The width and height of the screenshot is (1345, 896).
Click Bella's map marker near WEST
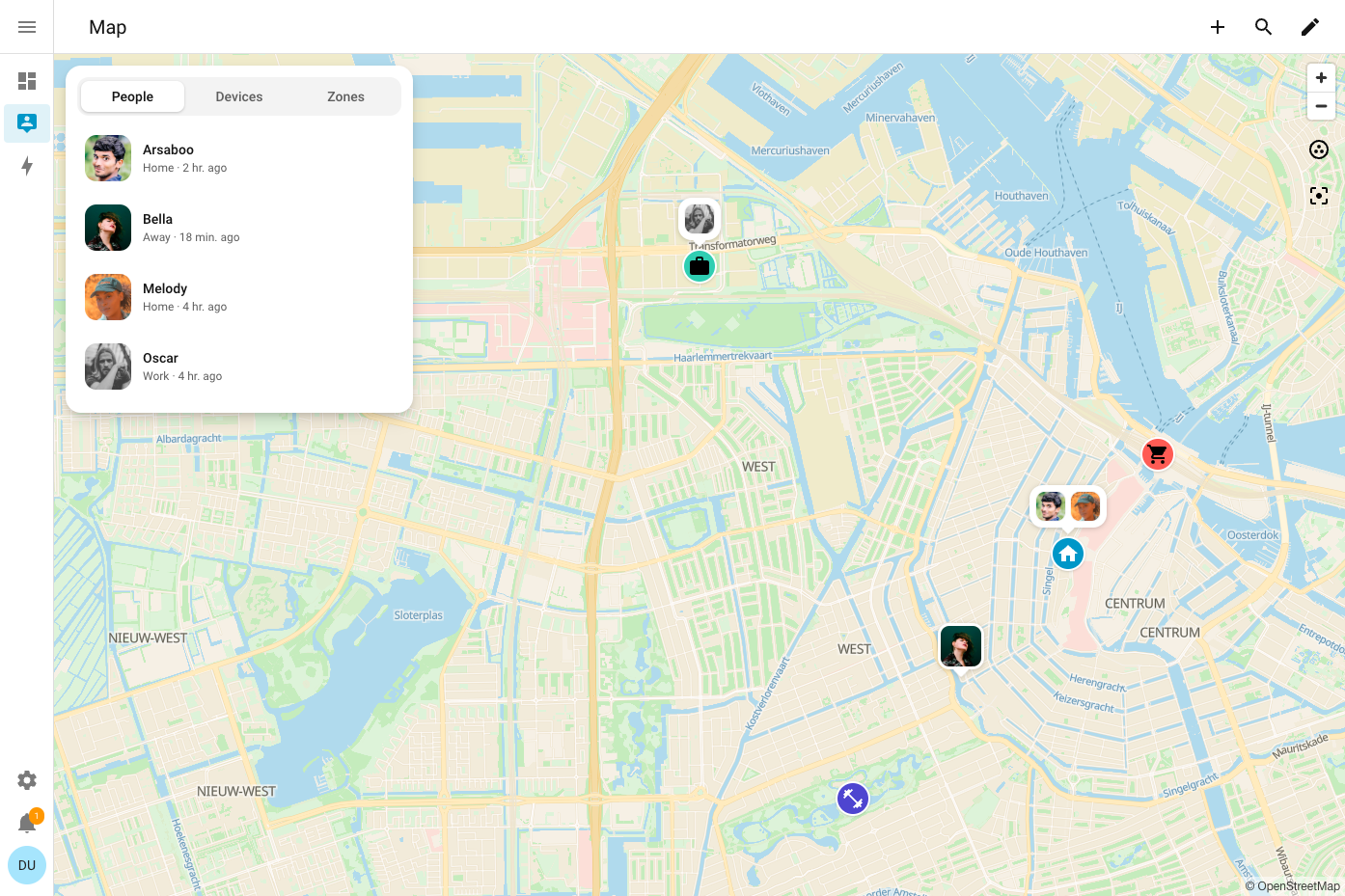click(x=961, y=646)
